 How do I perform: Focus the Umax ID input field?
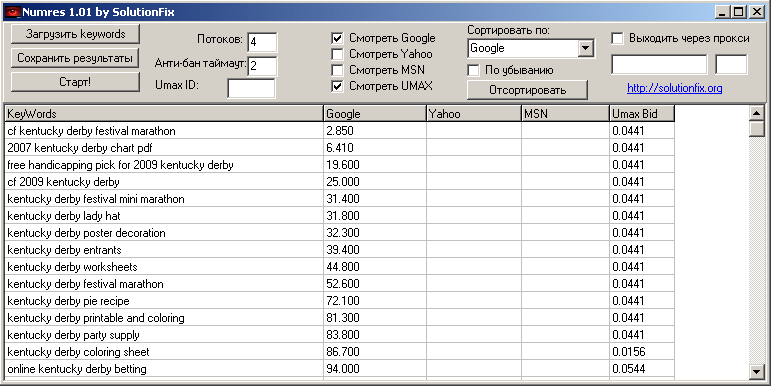pyautogui.click(x=251, y=89)
